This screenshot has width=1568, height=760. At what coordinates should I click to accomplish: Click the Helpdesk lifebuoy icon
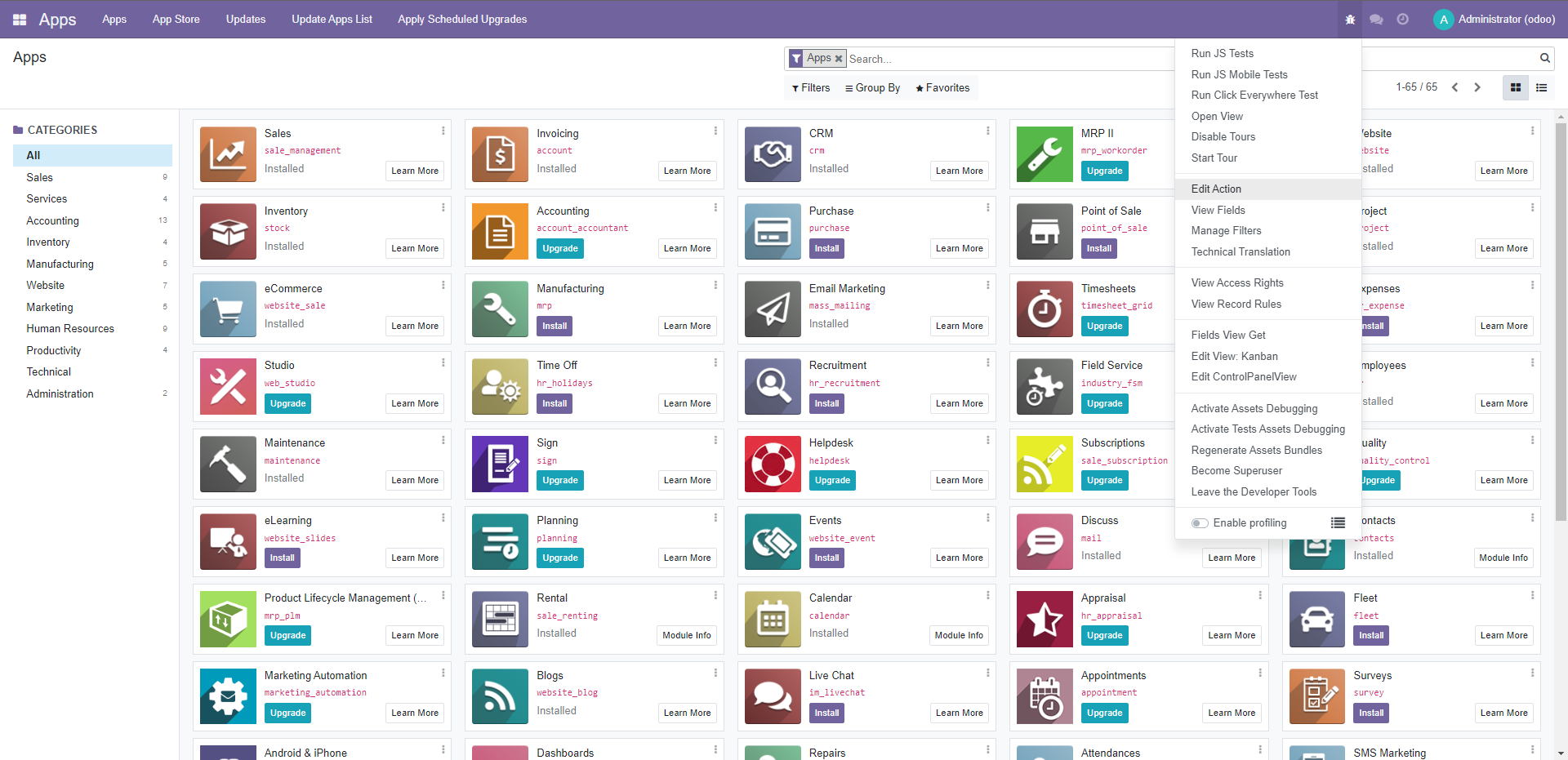coord(773,464)
